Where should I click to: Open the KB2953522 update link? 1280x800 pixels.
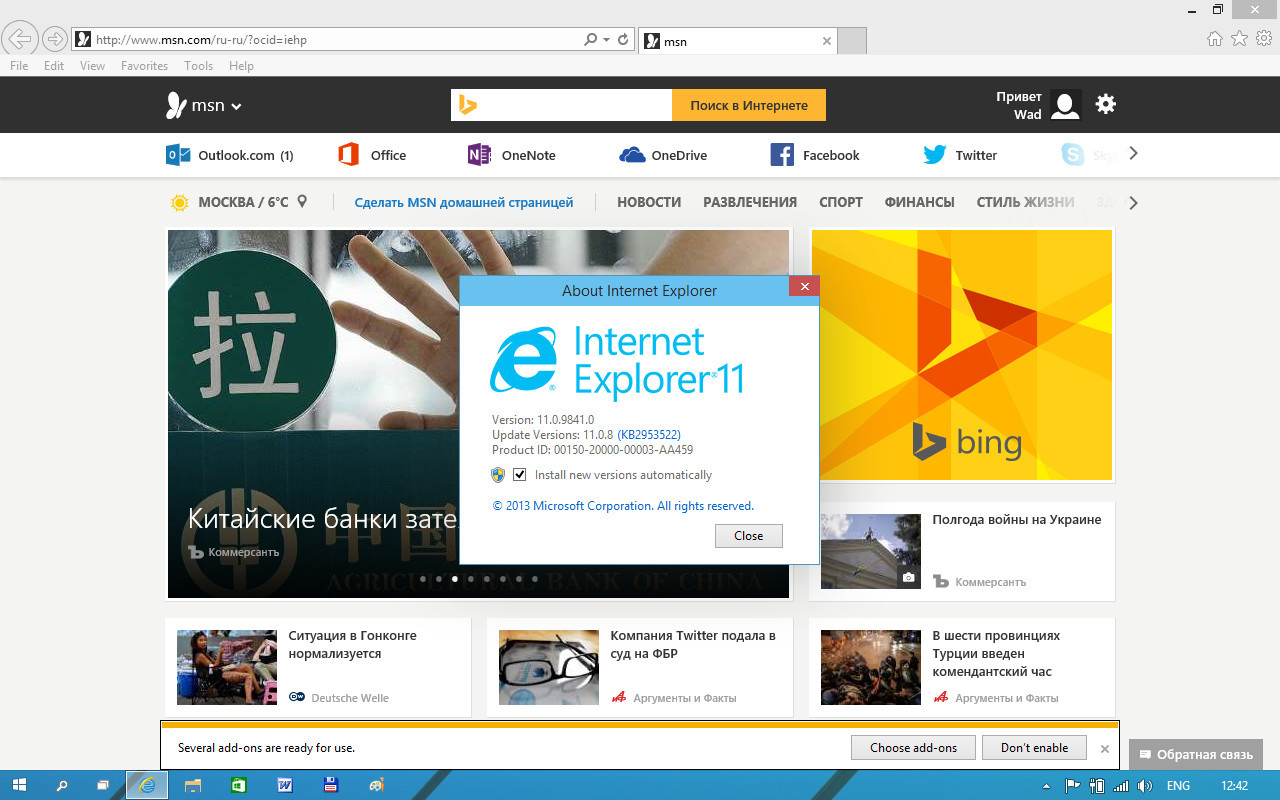click(x=649, y=435)
